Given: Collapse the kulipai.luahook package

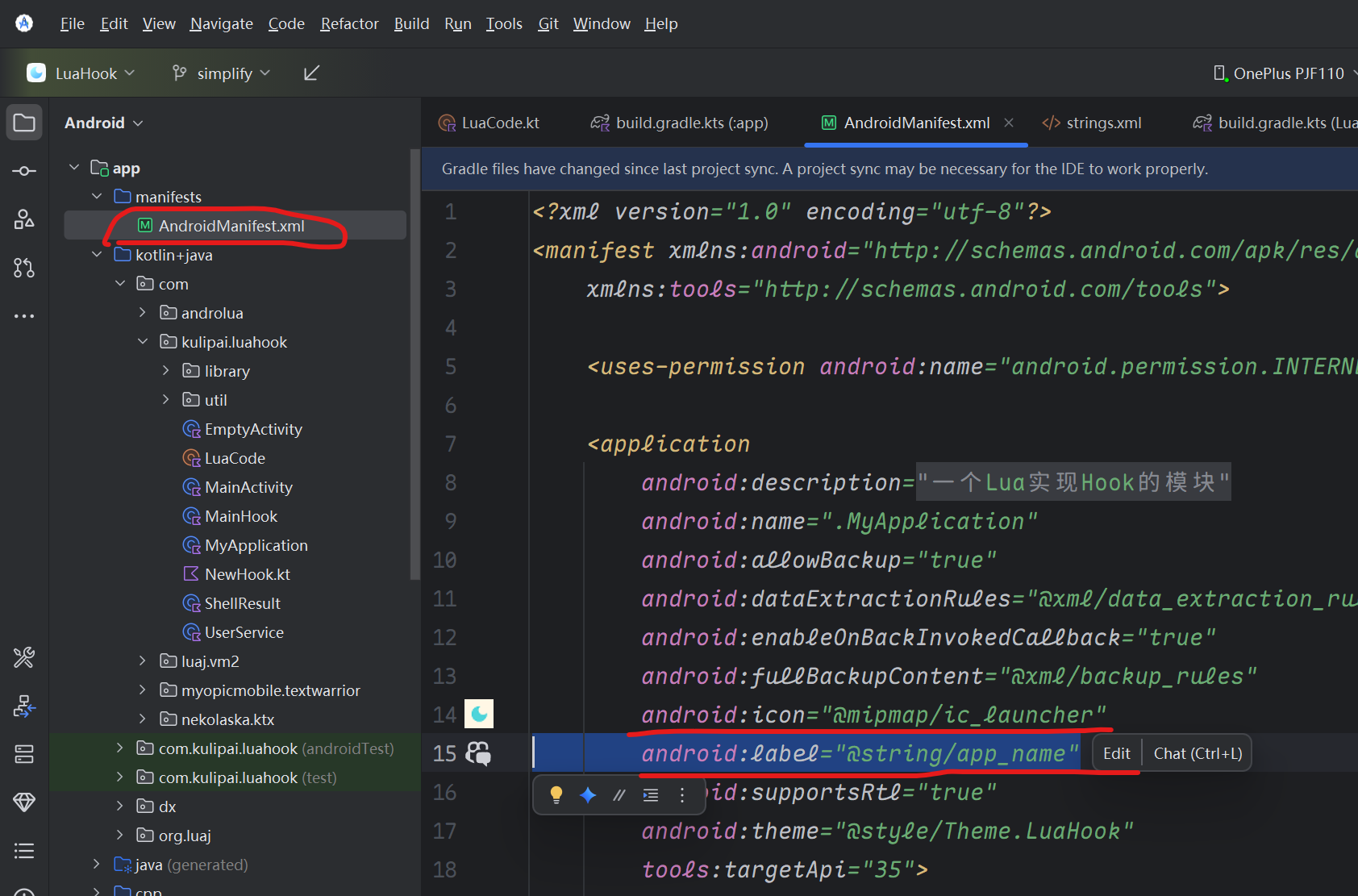Looking at the screenshot, I should (x=143, y=342).
